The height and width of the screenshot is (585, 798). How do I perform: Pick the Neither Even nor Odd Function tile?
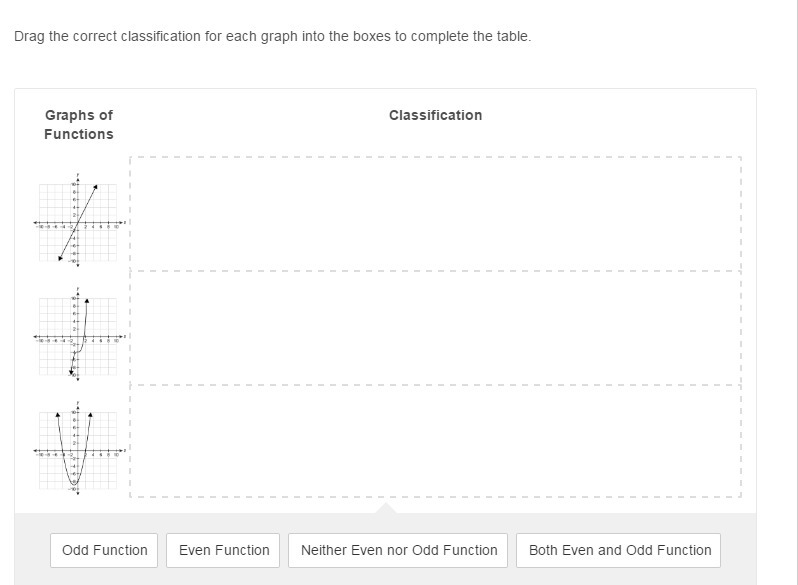[x=398, y=550]
